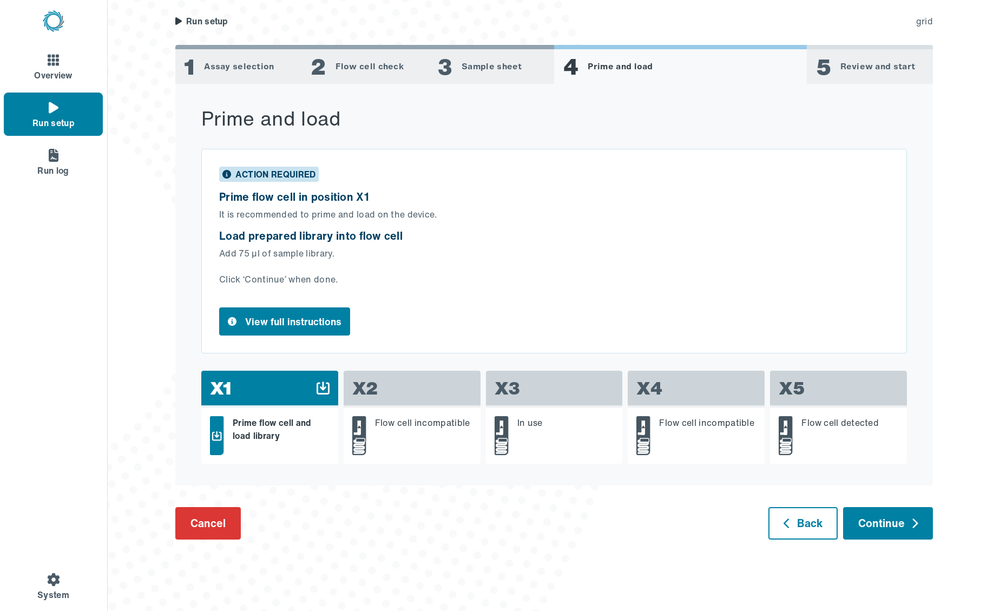This screenshot has height=611, width=1000.
Task: Click the X3 flow cell icon
Action: pos(501,436)
